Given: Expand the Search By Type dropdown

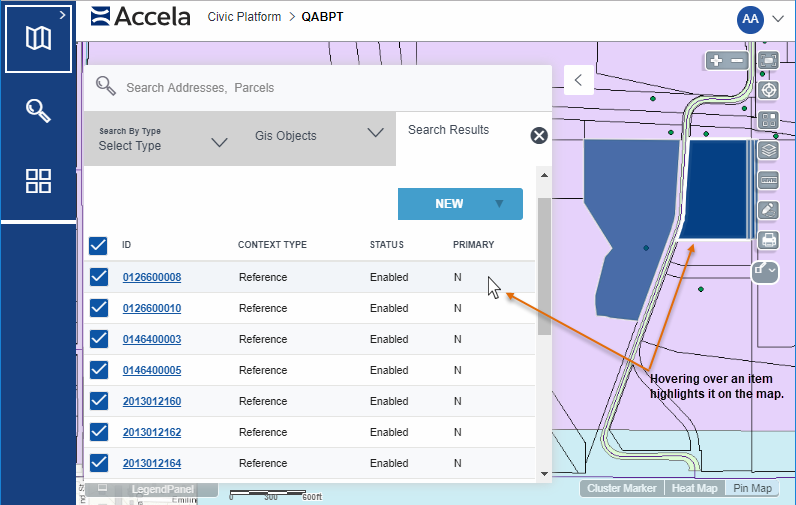Looking at the screenshot, I should click(162, 139).
